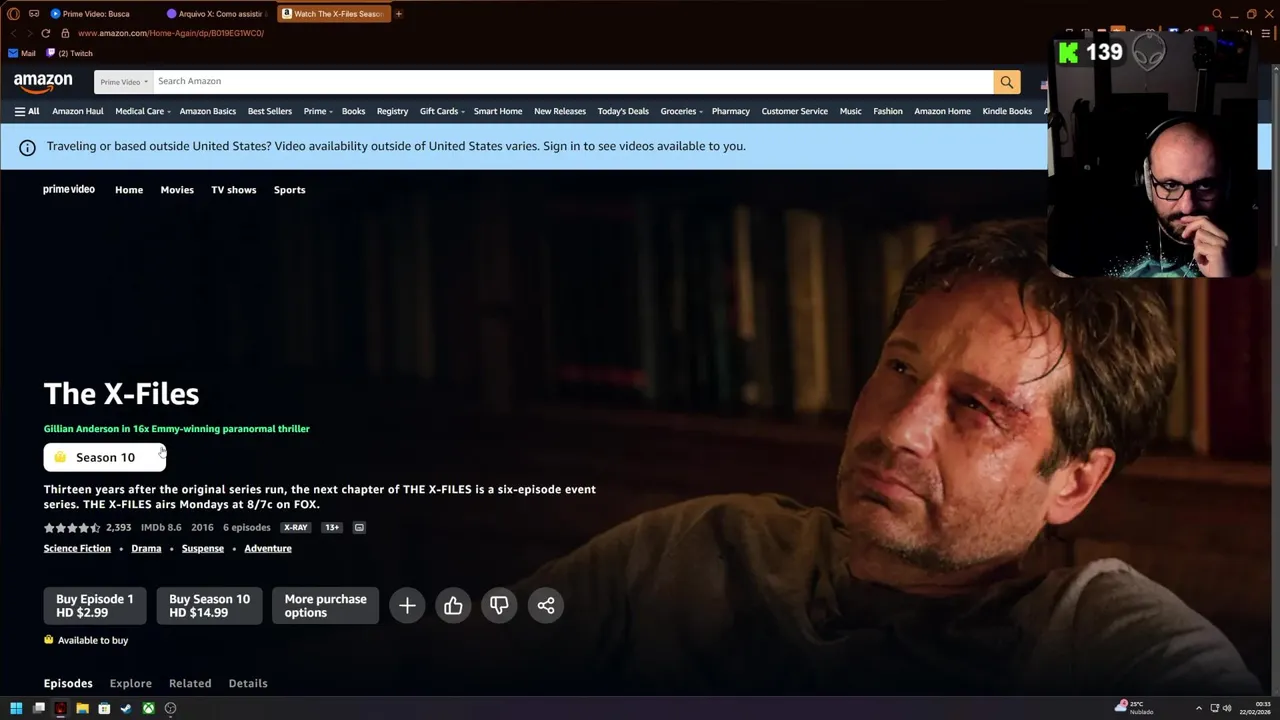
Task: Reload the page in browser toolbar
Action: pyautogui.click(x=45, y=33)
